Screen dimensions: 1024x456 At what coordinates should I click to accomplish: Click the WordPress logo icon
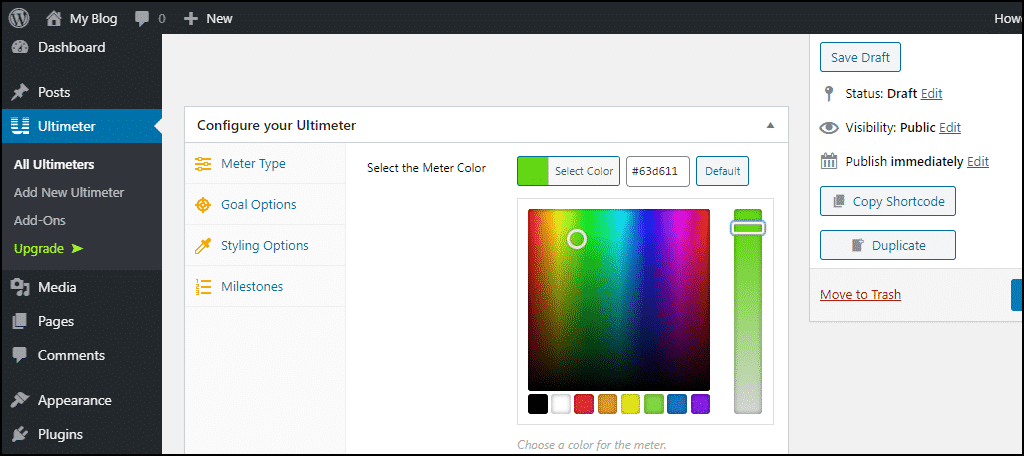(x=19, y=18)
